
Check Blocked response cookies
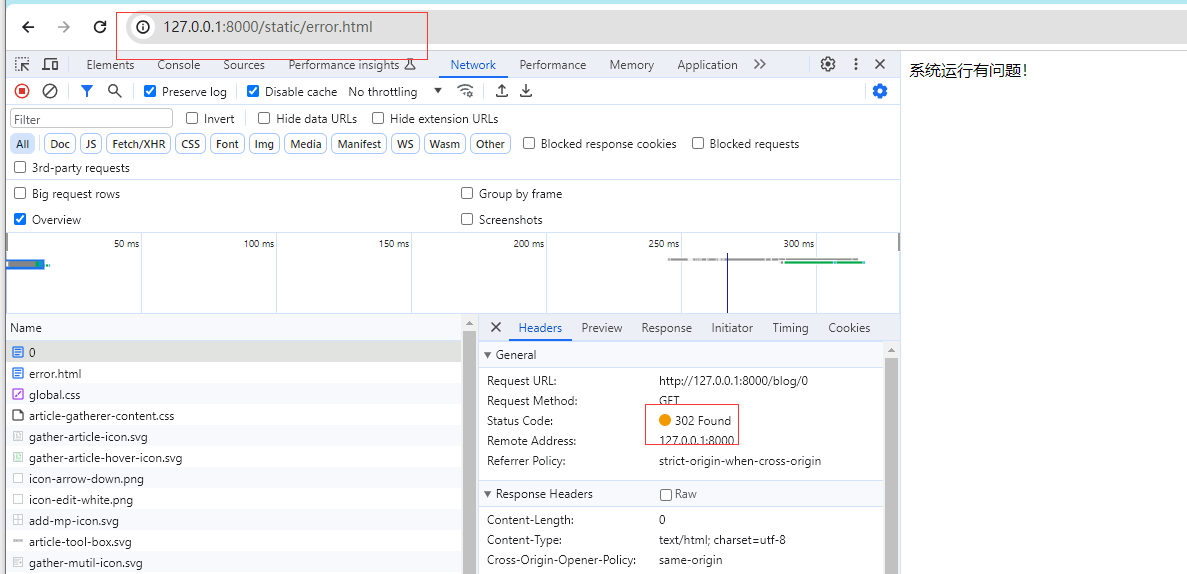(x=529, y=143)
